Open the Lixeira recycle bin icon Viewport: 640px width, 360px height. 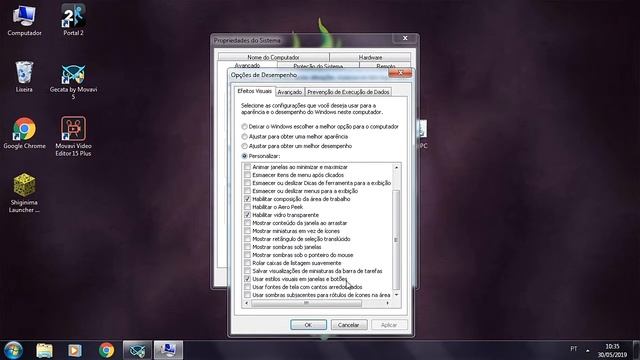coord(24,76)
